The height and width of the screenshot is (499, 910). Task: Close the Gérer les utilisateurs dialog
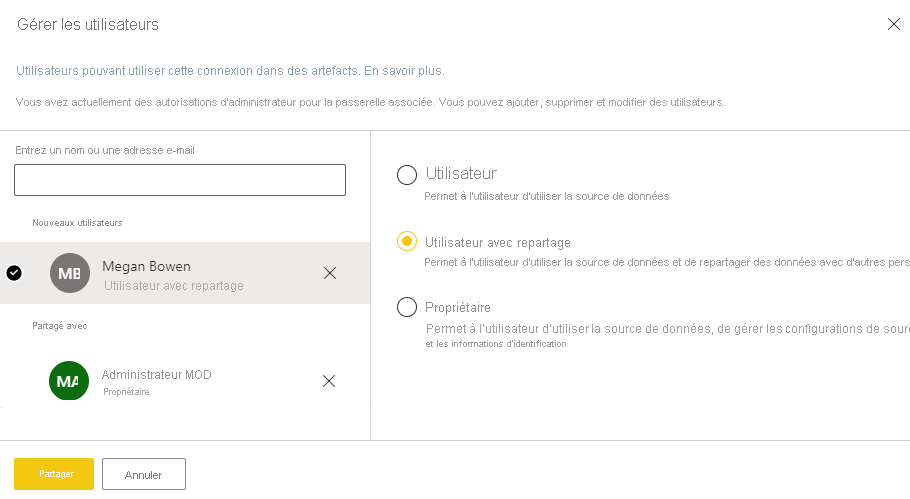pos(893,24)
